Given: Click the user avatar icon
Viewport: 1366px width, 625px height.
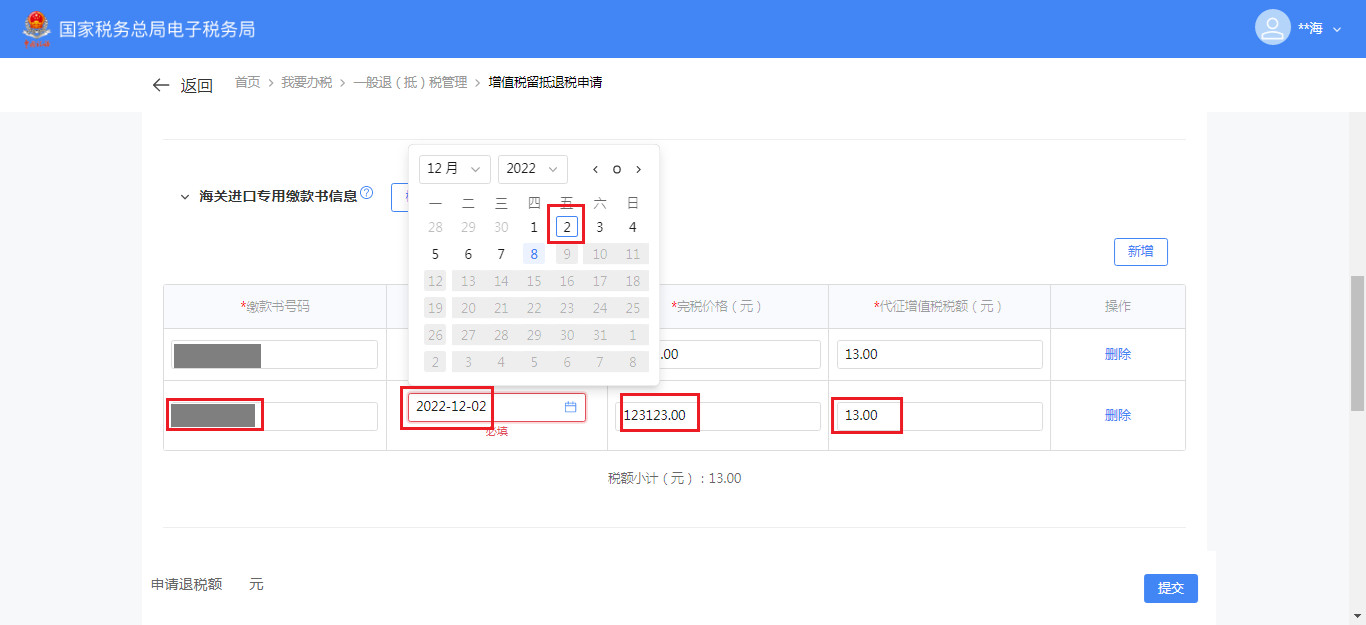Looking at the screenshot, I should pos(1272,28).
